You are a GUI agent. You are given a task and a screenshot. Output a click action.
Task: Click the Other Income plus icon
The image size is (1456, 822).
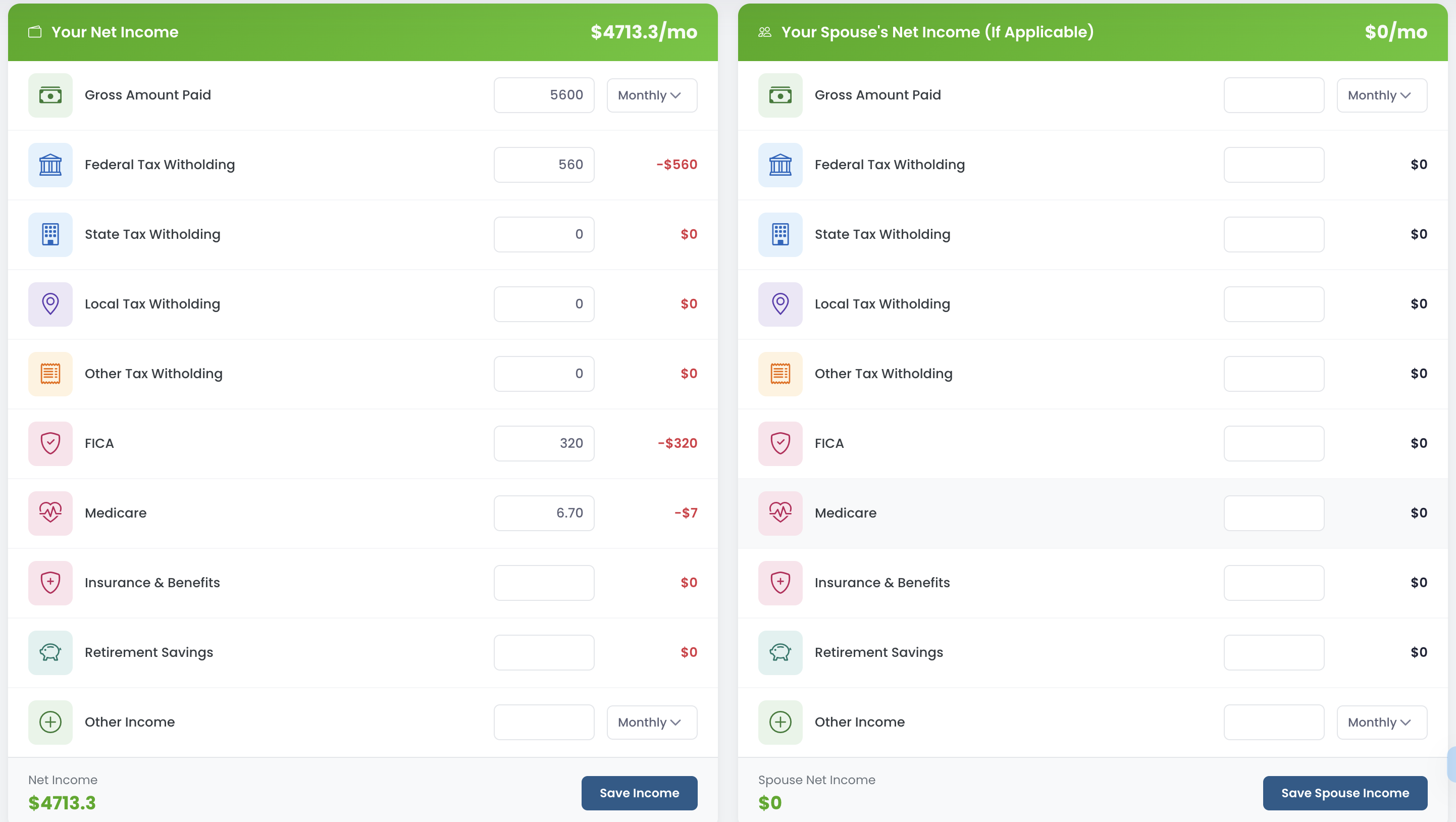click(x=50, y=722)
